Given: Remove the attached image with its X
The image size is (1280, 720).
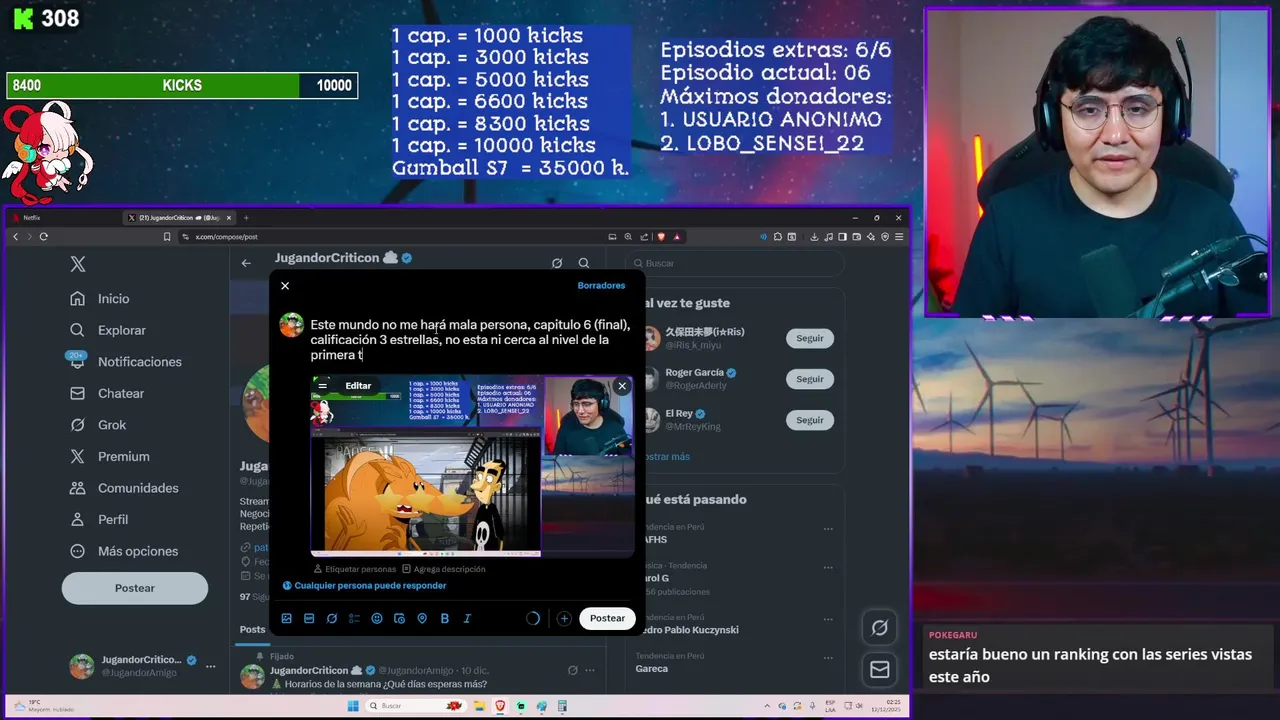Looking at the screenshot, I should tap(622, 386).
